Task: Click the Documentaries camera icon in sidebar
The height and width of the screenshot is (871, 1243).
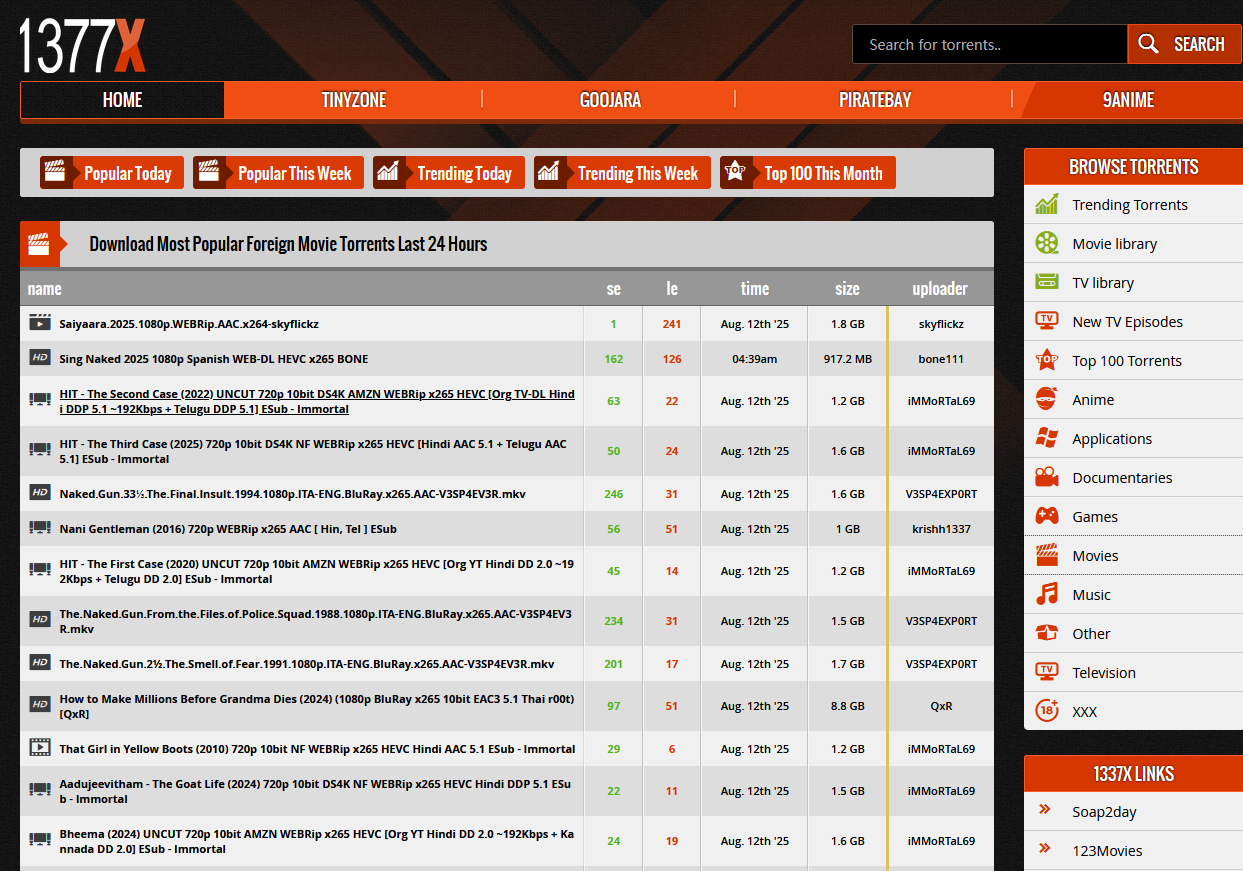Action: tap(1047, 478)
